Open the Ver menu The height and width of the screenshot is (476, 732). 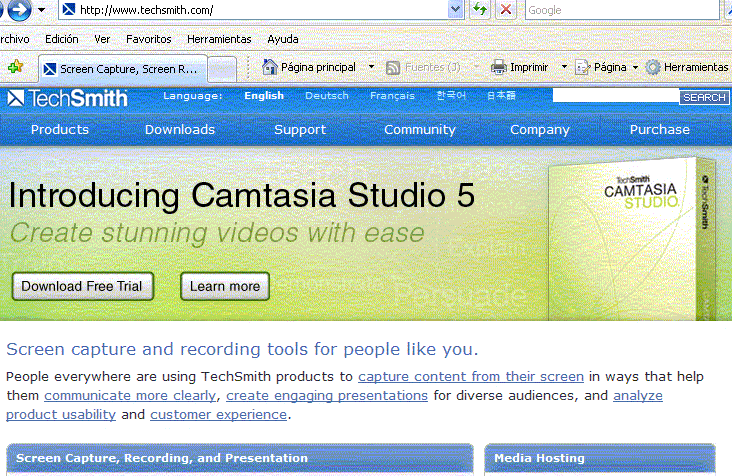pos(102,39)
